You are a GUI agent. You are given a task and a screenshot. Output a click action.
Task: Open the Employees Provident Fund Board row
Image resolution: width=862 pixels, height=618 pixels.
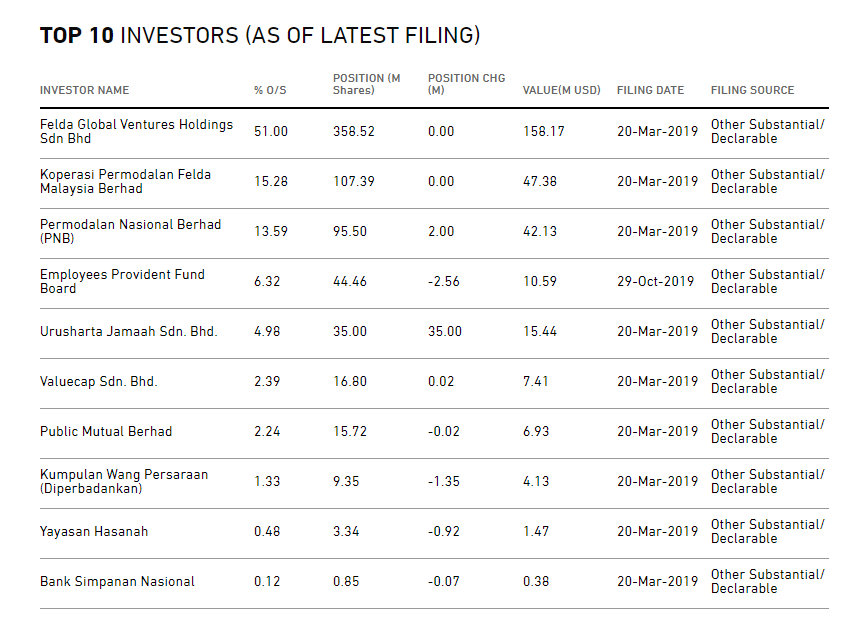click(122, 281)
